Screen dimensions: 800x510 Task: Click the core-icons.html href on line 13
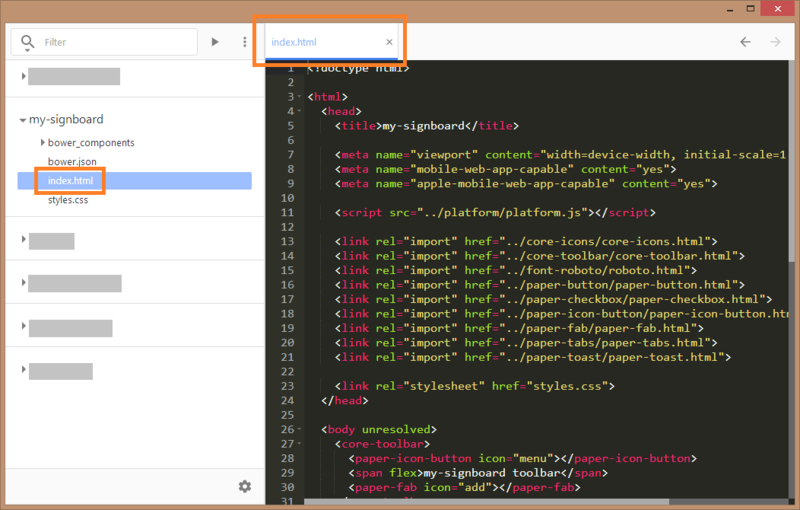[605, 241]
